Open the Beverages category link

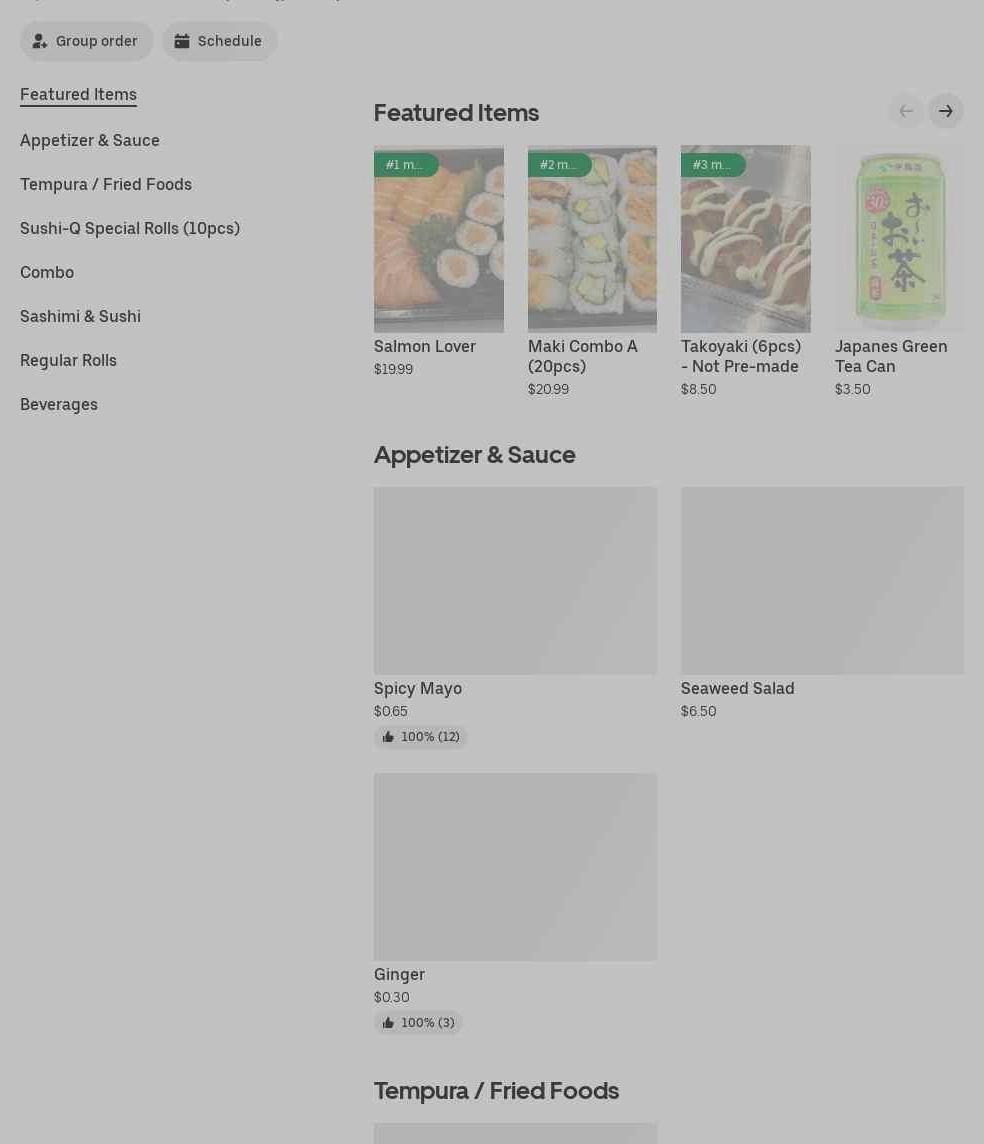(x=58, y=404)
